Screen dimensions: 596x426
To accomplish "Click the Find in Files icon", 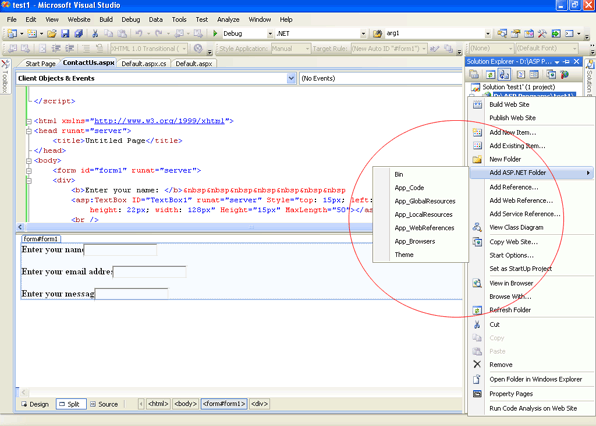I will pos(377,34).
